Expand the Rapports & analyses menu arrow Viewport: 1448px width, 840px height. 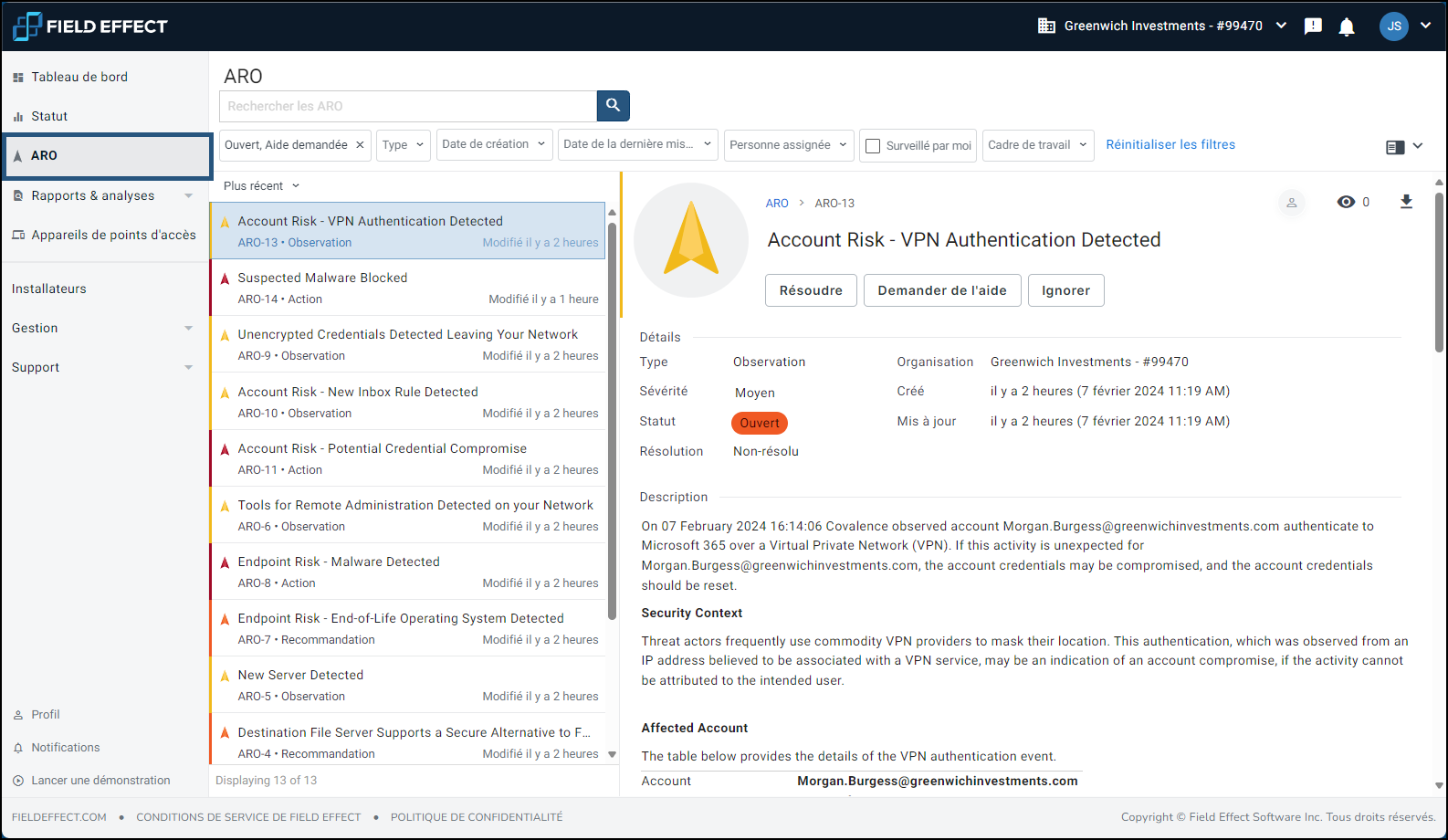[x=189, y=195]
